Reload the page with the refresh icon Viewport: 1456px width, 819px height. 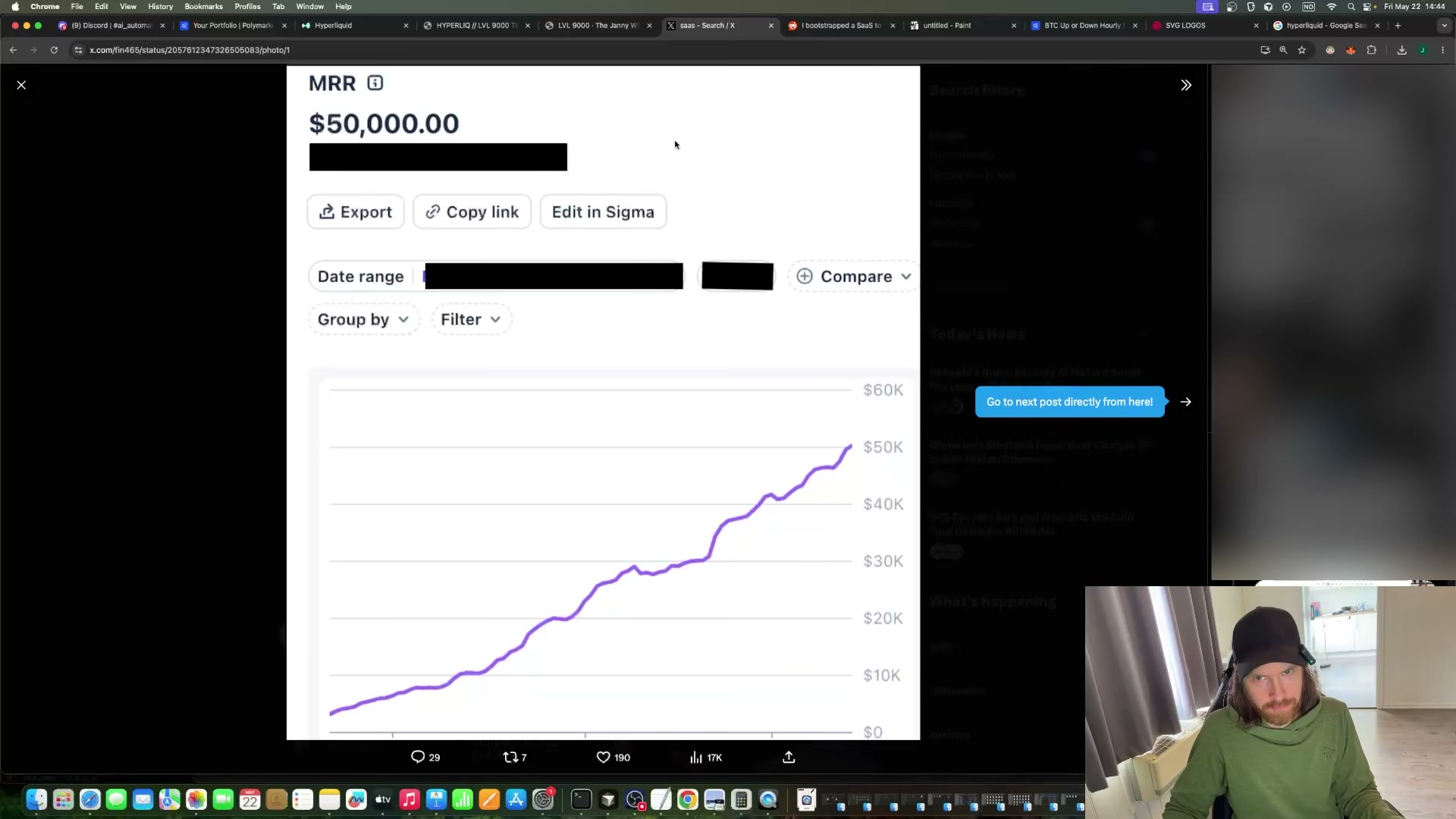(54, 50)
